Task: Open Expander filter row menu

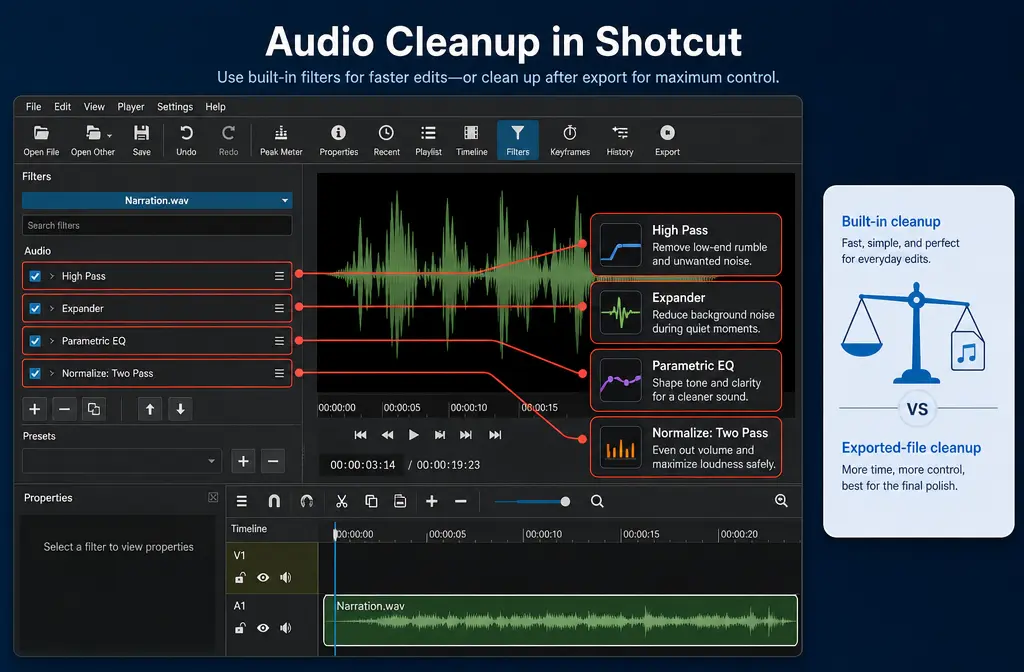Action: click(279, 308)
